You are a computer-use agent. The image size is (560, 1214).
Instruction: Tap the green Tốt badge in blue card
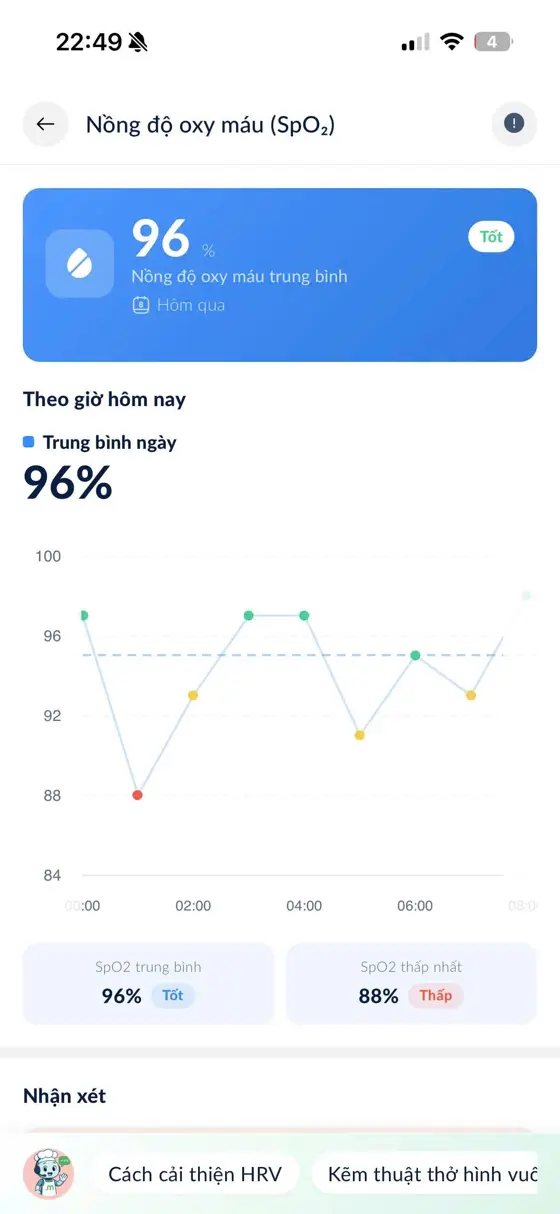click(491, 237)
